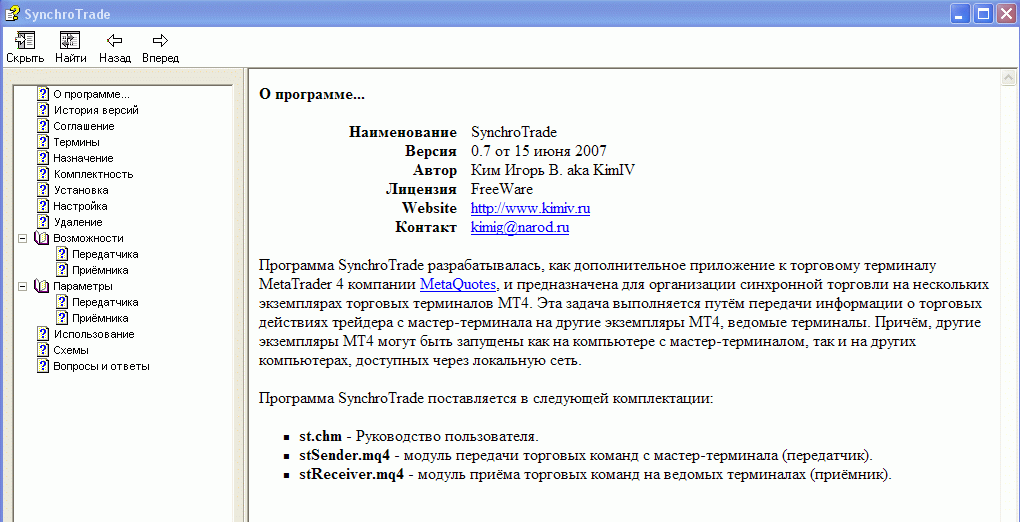1020x522 pixels.
Task: Click the st.chm file name
Action: click(x=321, y=436)
